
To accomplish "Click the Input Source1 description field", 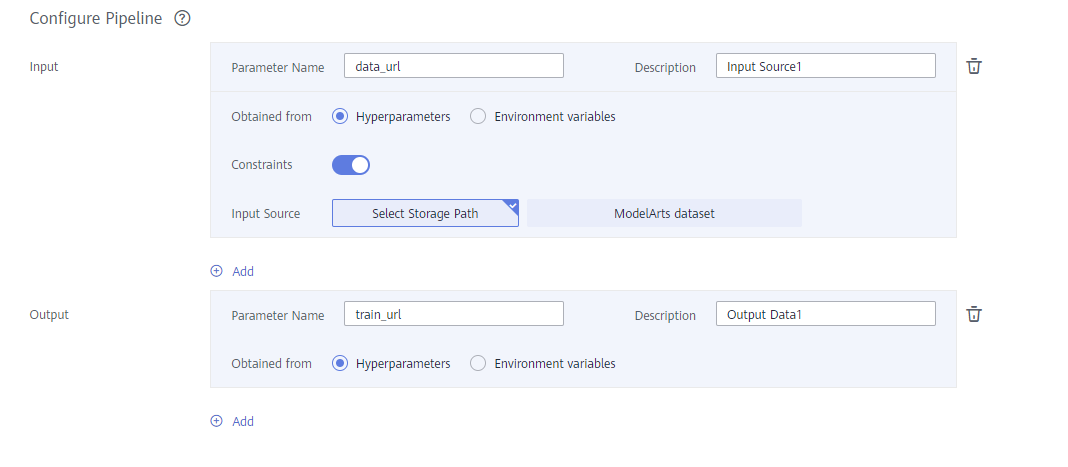I will [825, 66].
